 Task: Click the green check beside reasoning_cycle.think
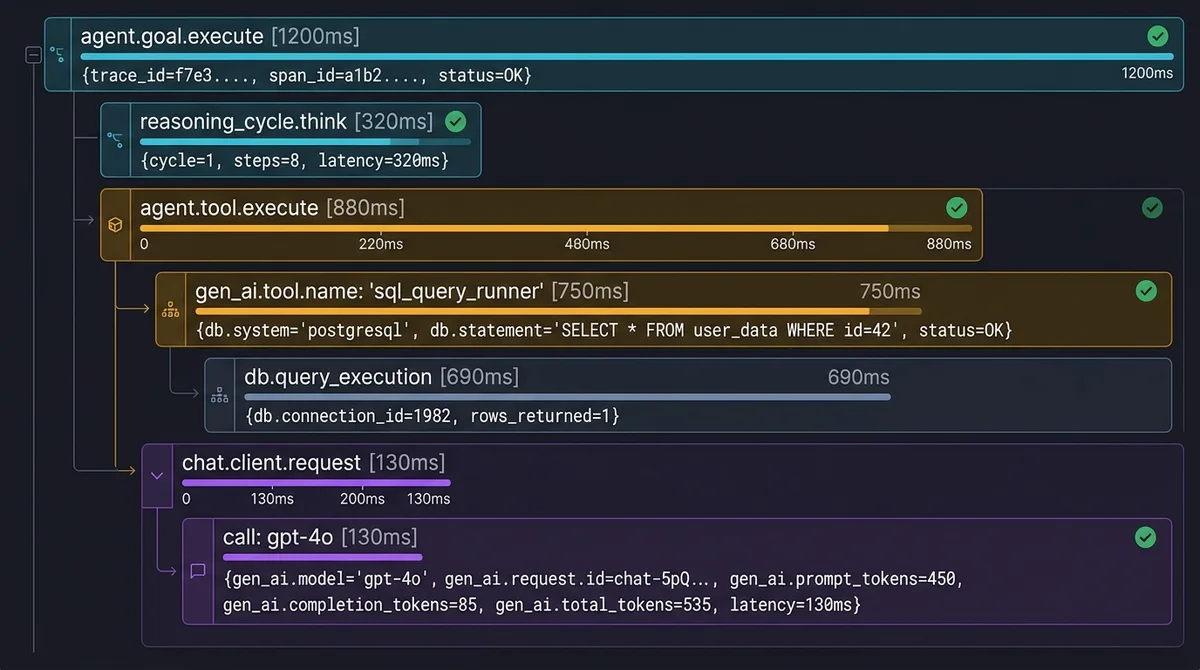click(x=456, y=122)
